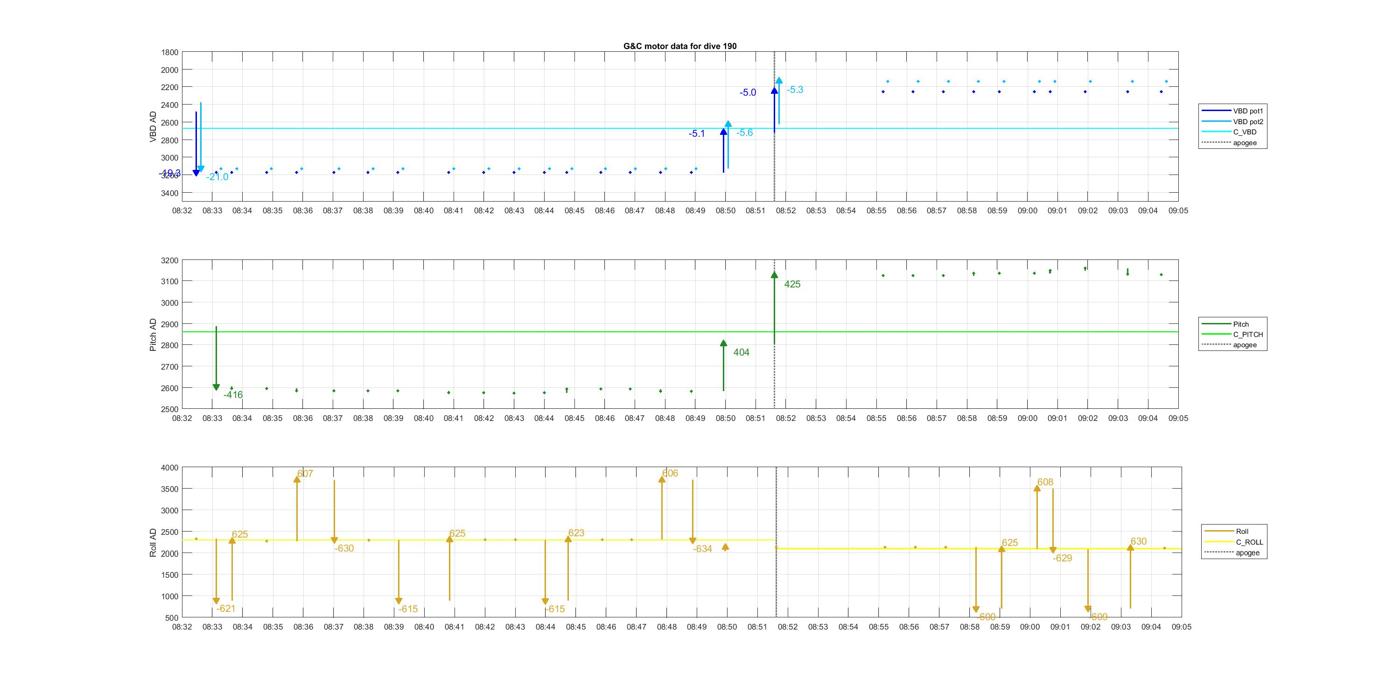The height and width of the screenshot is (693, 1400).
Task: Click the '608' data label in Roll plot
Action: 1045,482
